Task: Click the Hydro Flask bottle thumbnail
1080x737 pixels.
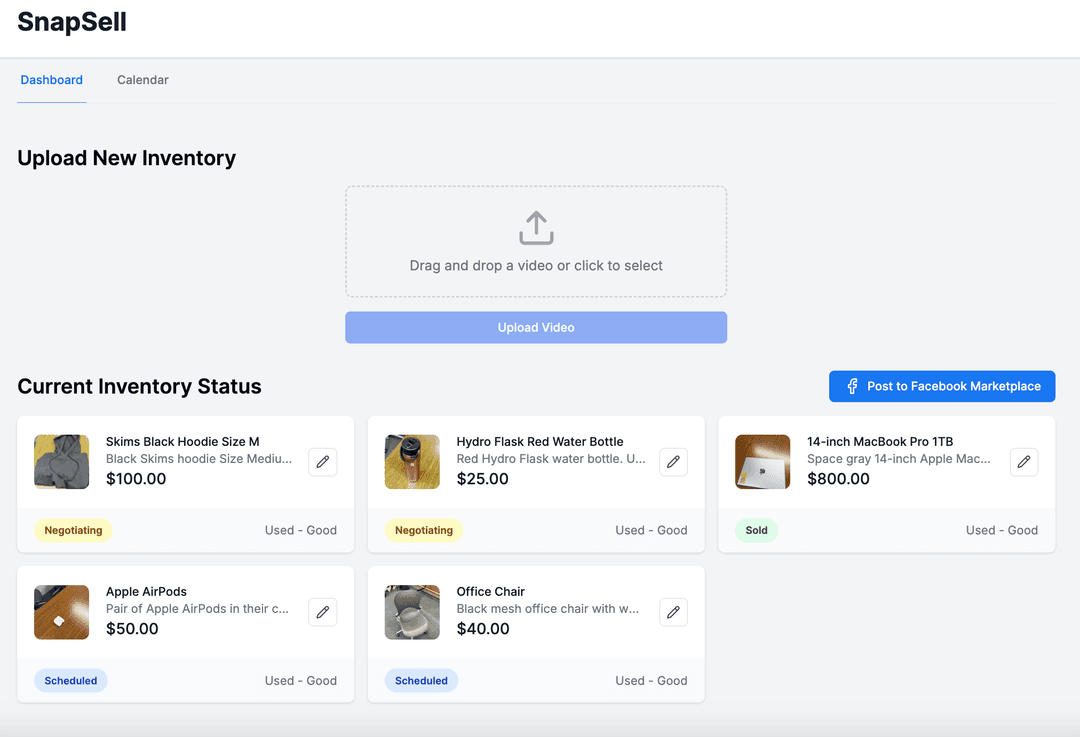Action: [x=412, y=461]
